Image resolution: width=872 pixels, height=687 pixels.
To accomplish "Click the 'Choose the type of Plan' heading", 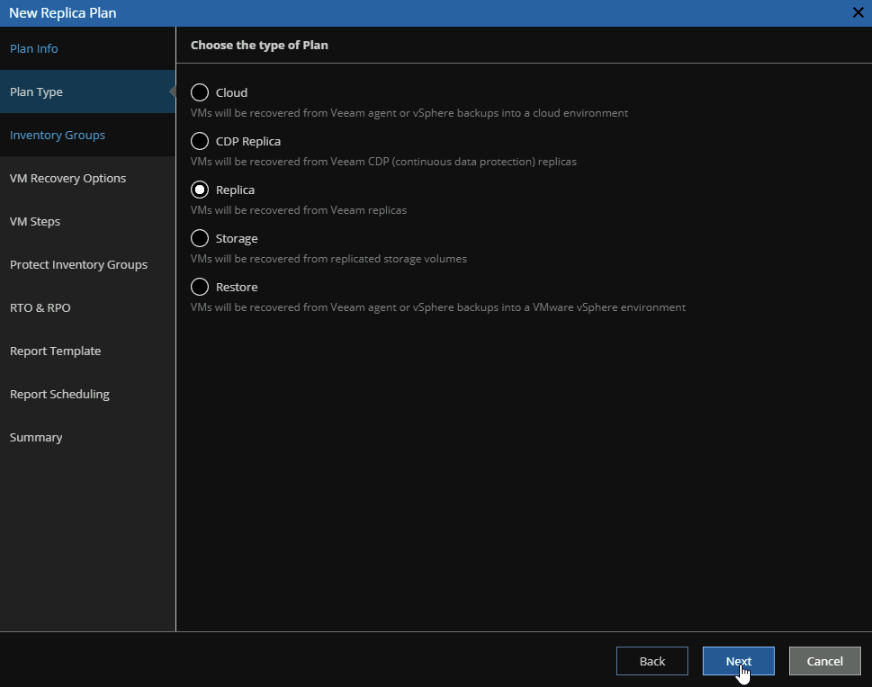I will tap(259, 45).
